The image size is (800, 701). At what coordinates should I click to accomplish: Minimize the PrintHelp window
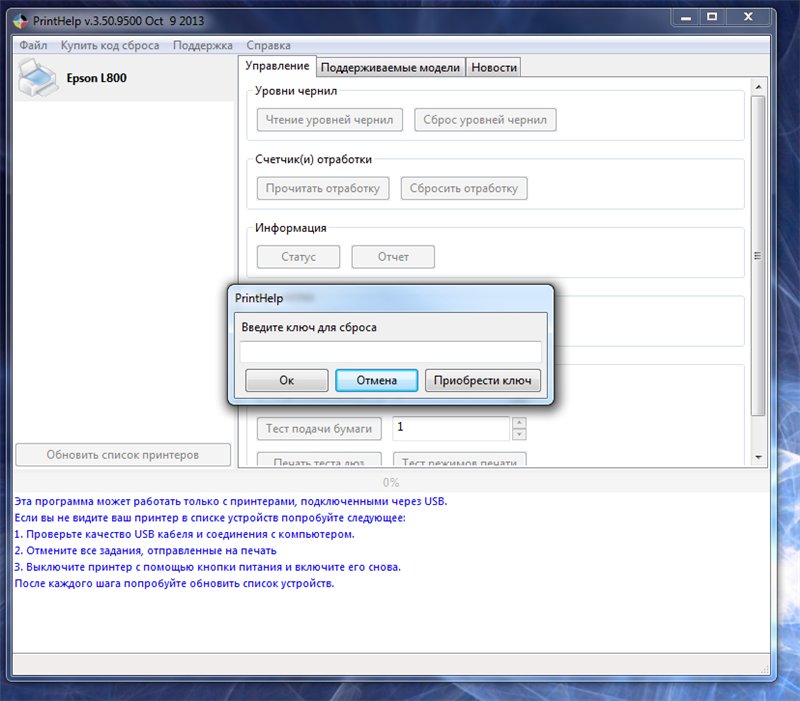pyautogui.click(x=686, y=18)
